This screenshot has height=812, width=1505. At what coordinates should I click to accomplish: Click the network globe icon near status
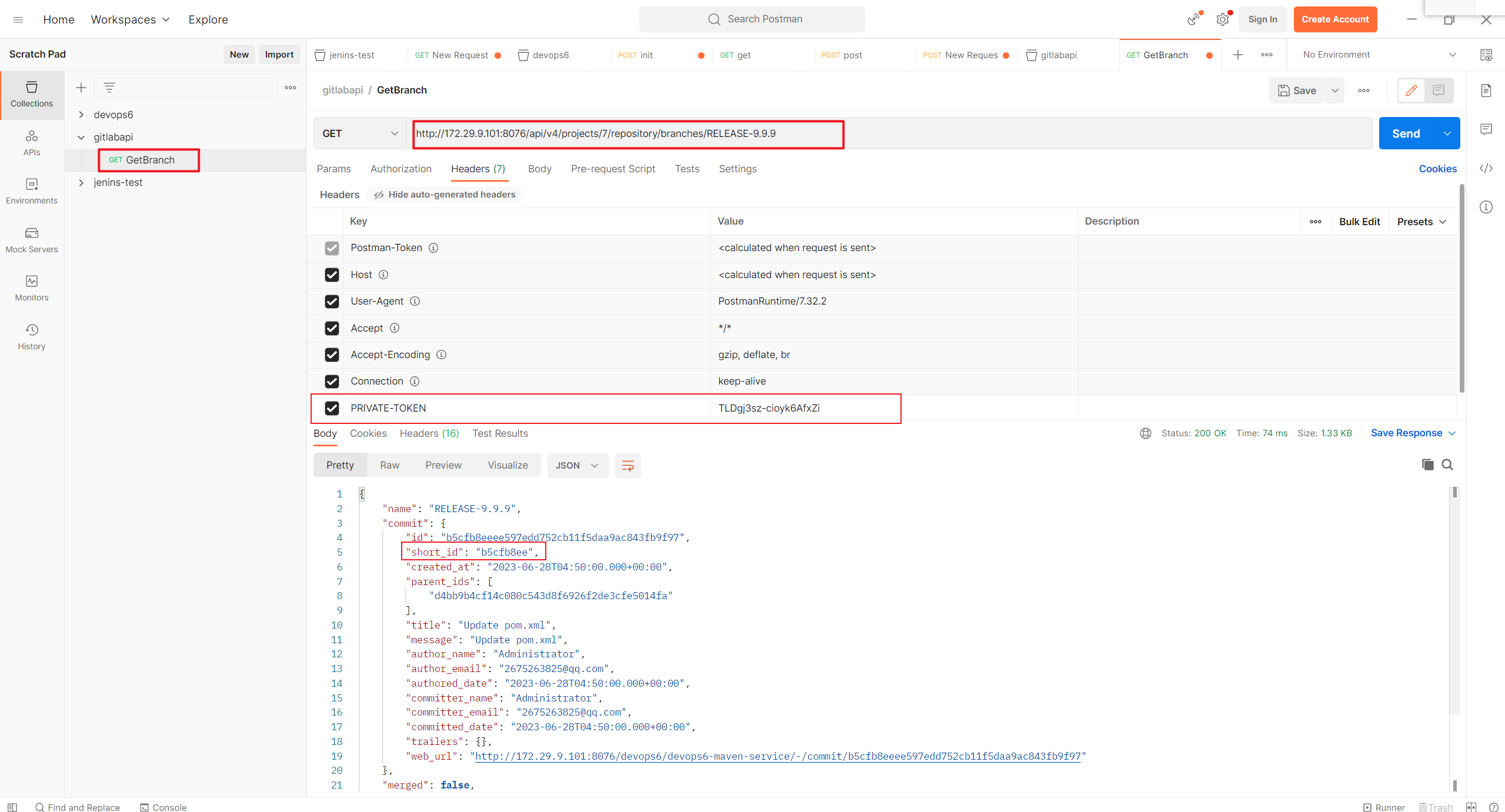(x=1145, y=433)
